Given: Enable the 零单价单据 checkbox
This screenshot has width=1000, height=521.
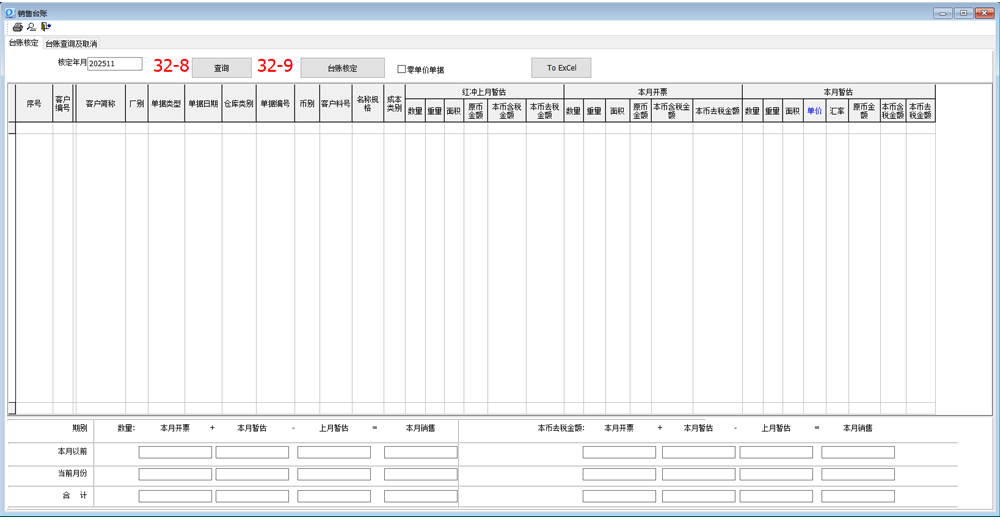Looking at the screenshot, I should click(402, 70).
